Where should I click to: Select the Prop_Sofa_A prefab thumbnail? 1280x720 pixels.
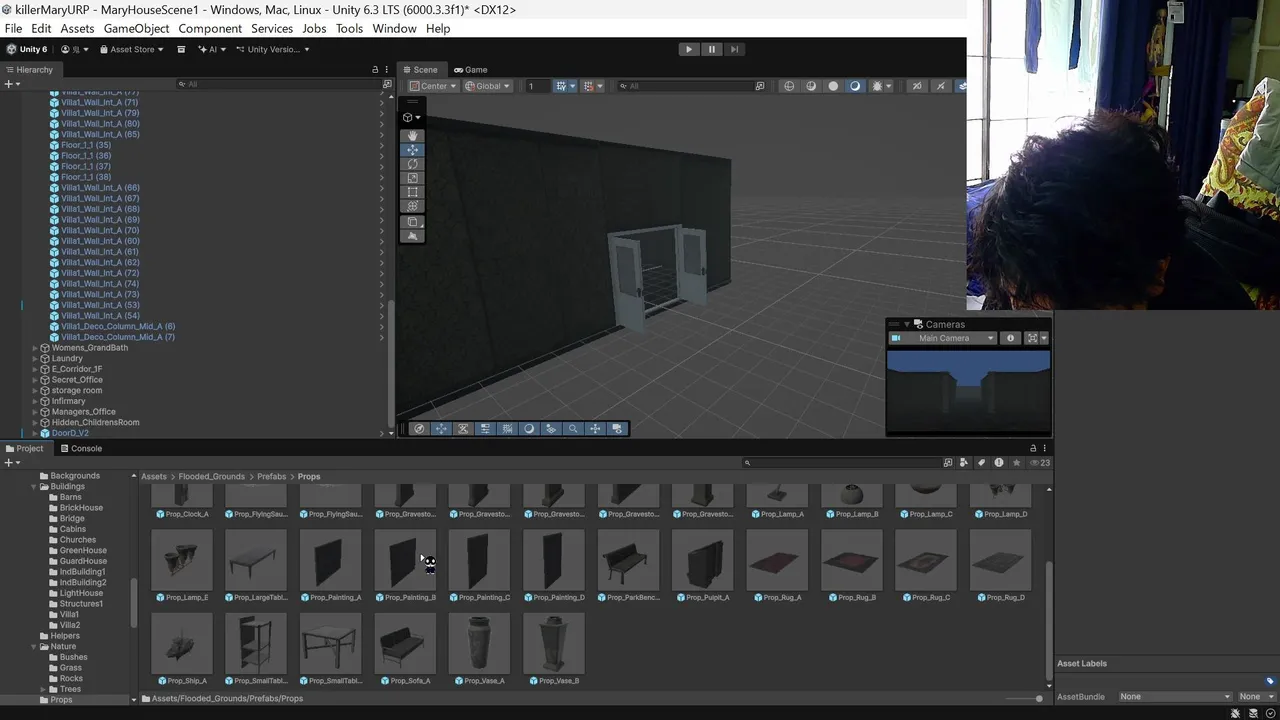tap(405, 644)
